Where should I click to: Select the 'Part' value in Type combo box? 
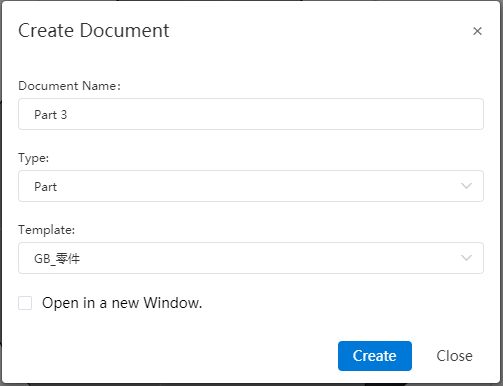pos(46,187)
